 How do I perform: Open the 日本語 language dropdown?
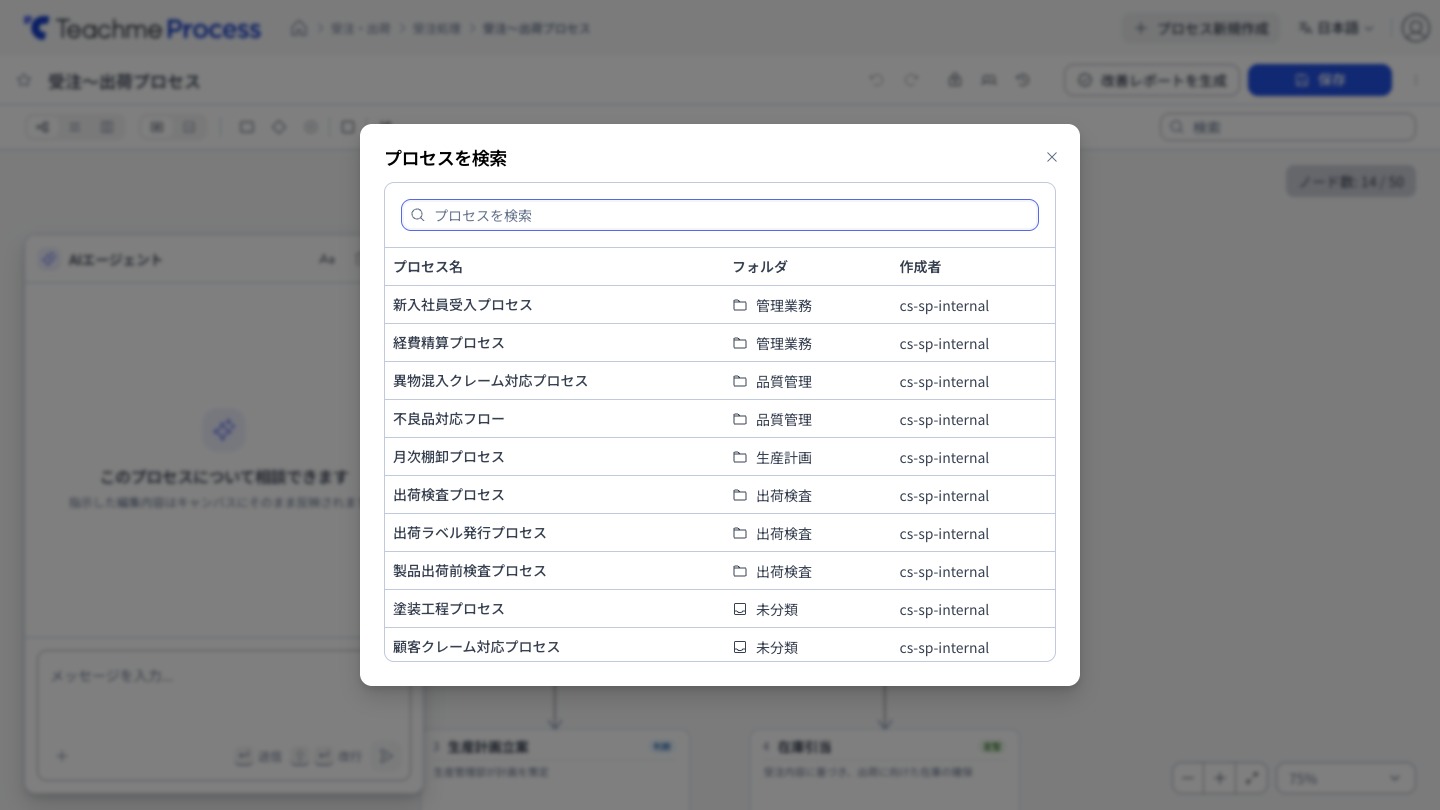(x=1336, y=28)
